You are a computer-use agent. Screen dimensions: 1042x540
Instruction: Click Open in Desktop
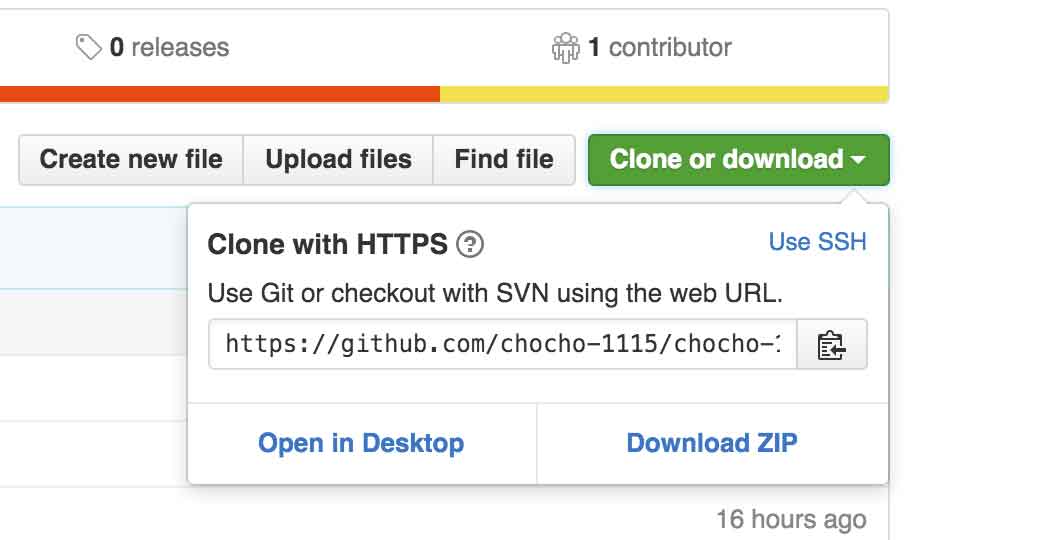361,443
